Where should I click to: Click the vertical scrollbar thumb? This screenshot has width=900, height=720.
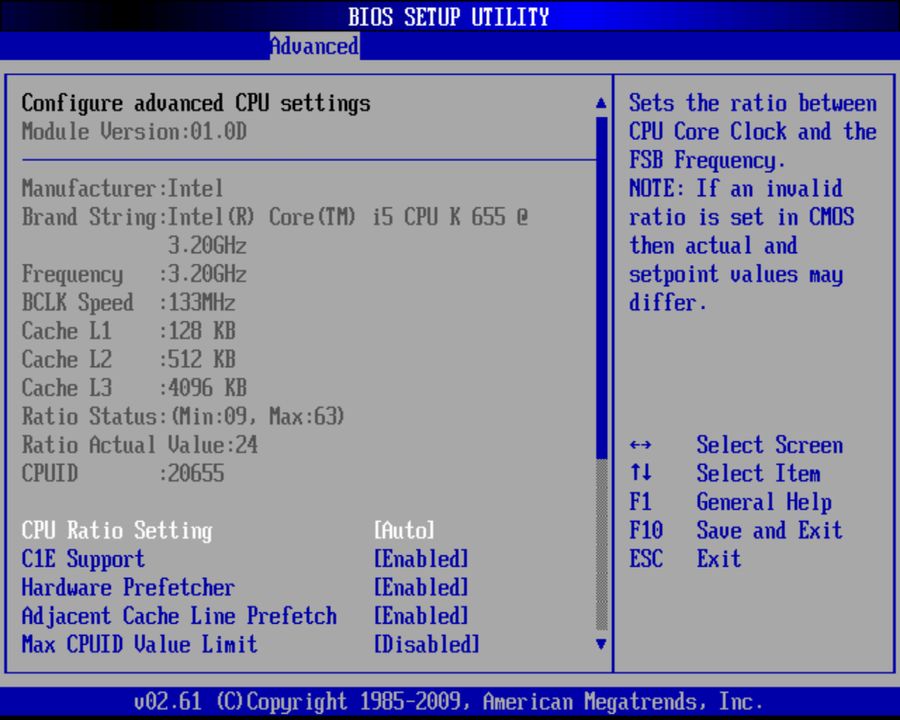pos(602,287)
